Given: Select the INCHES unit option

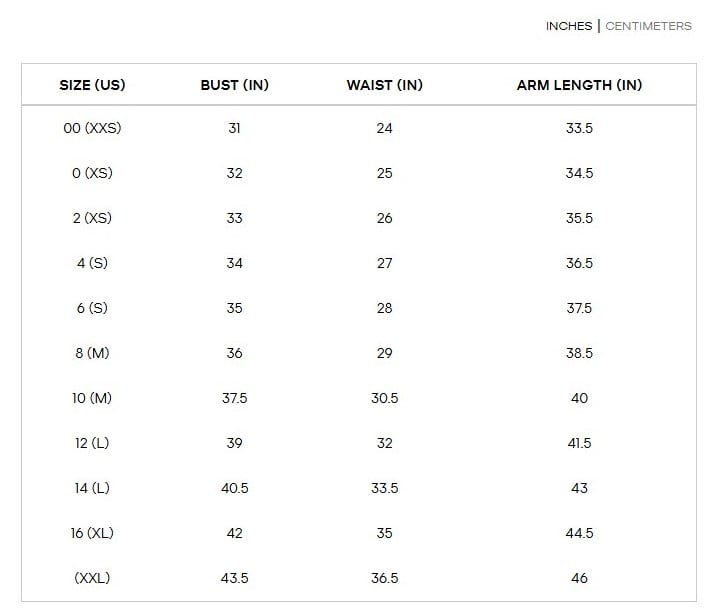Looking at the screenshot, I should click(569, 26).
